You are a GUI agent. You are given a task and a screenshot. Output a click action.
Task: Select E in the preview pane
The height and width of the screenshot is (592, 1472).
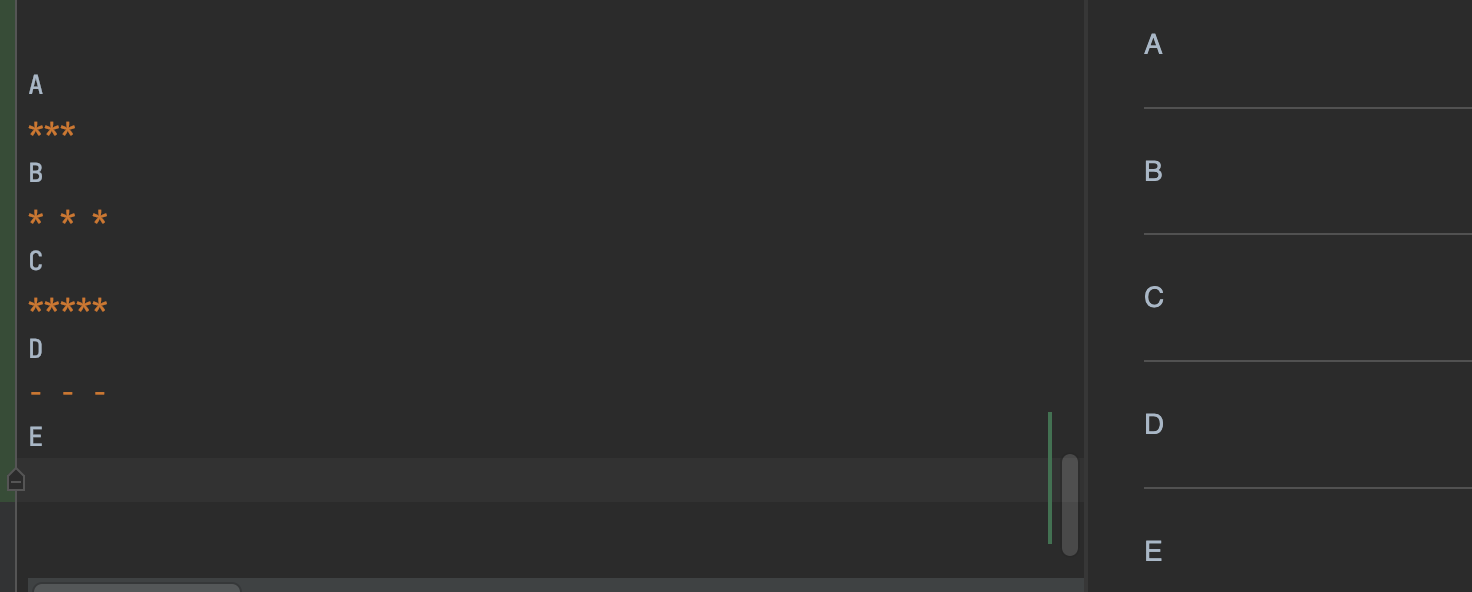[1153, 552]
